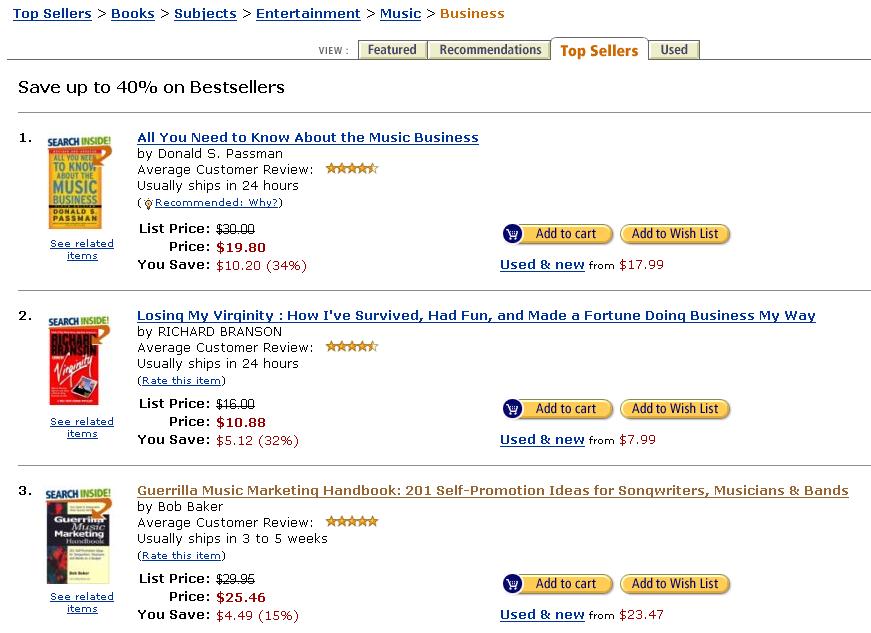This screenshot has height=633, width=871.
Task: Go to Entertainment in the breadcrumb
Action: (308, 14)
